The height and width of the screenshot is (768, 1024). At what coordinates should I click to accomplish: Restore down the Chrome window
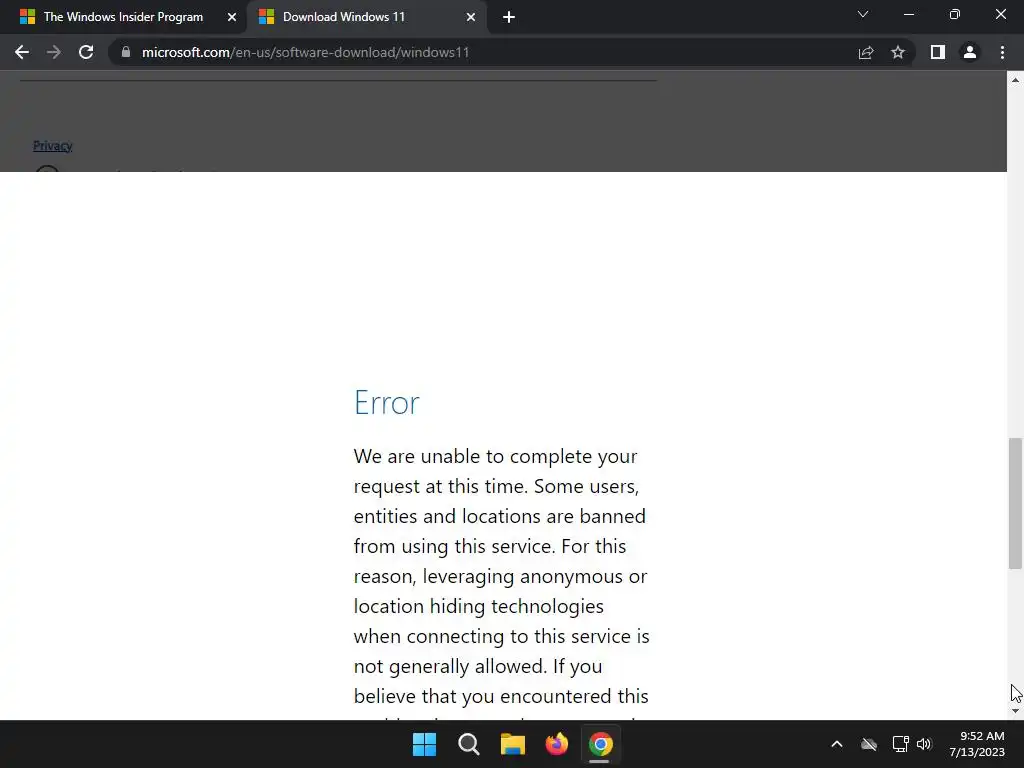point(955,14)
